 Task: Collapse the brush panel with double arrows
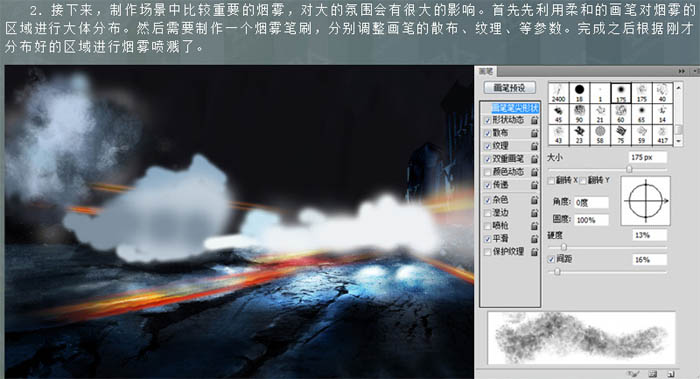click(x=681, y=71)
